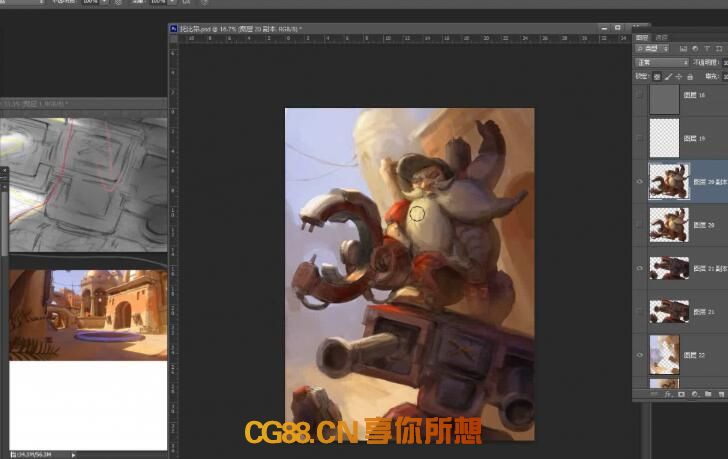Select layer name 图层 18
Image resolution: width=728 pixels, height=459 pixels.
(694, 95)
